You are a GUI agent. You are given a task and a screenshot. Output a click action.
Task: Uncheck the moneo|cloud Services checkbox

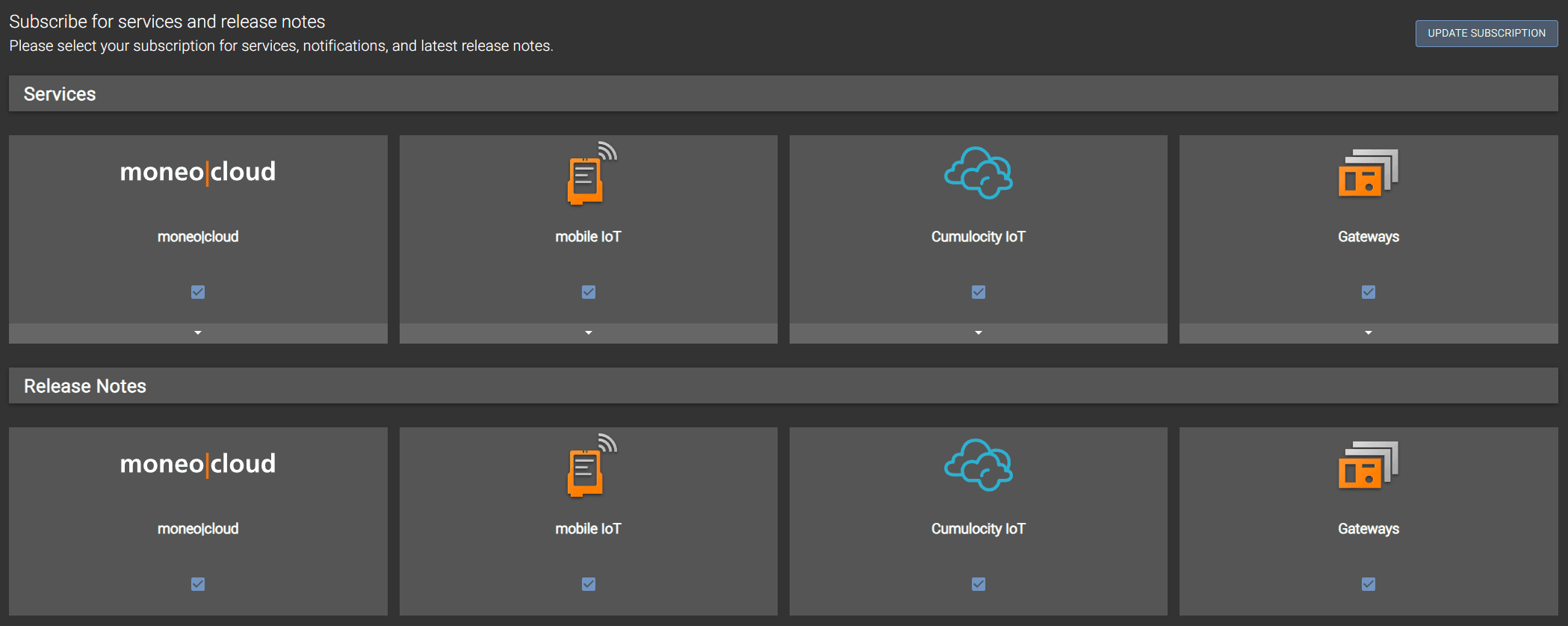(x=198, y=292)
